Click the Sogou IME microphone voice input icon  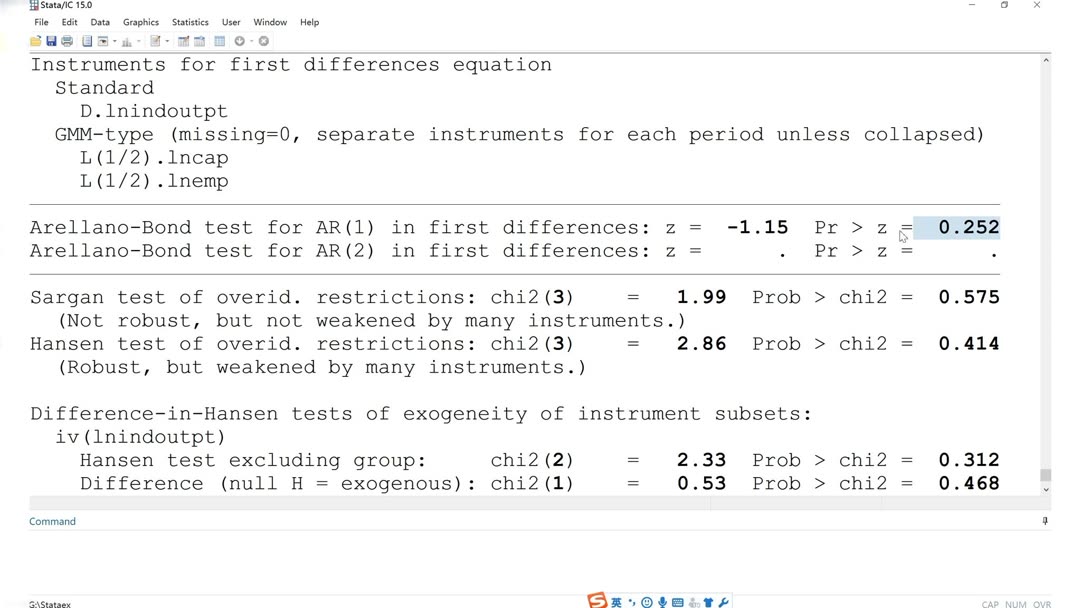pos(662,602)
